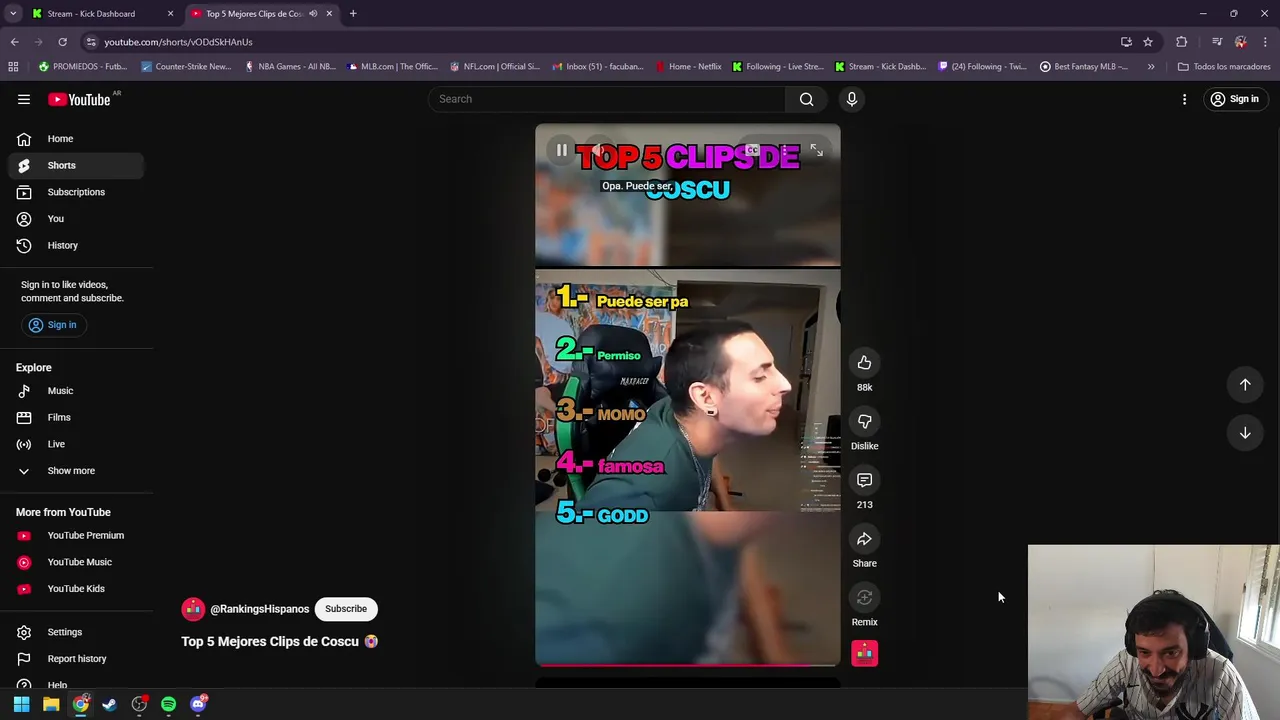Expand Show more in Explore section
Viewport: 1280px width, 720px height.
pos(76,471)
